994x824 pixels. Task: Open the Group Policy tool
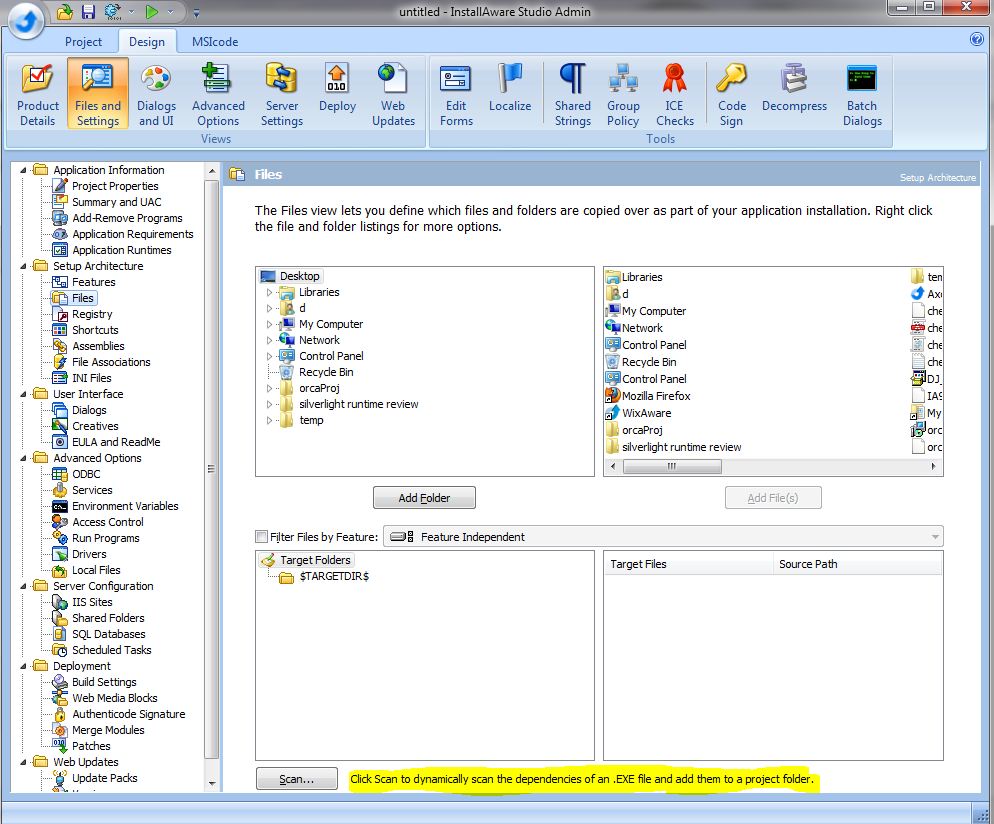(623, 94)
